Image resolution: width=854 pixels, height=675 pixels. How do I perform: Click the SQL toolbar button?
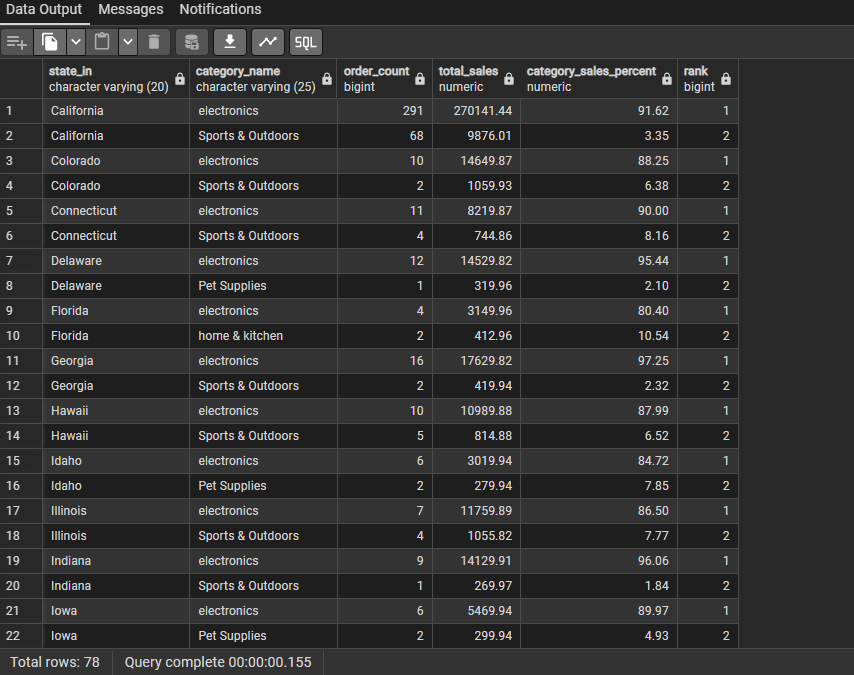click(306, 42)
